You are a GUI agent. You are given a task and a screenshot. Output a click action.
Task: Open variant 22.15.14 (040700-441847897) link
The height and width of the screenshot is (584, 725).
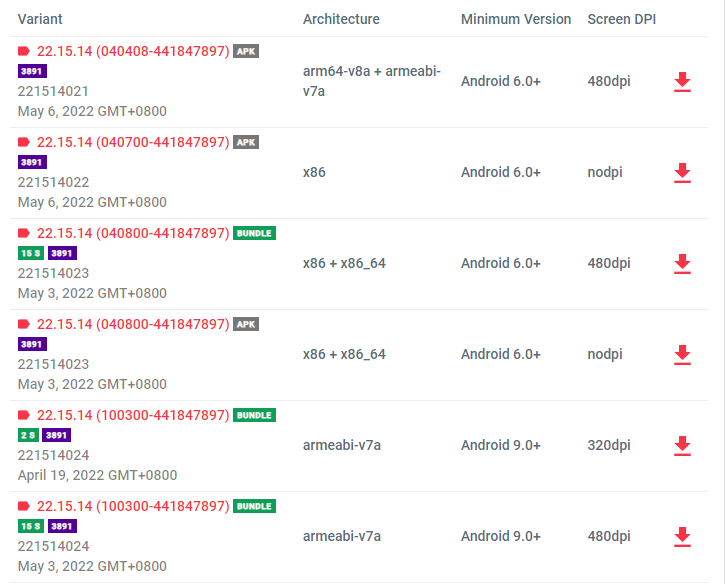point(133,142)
